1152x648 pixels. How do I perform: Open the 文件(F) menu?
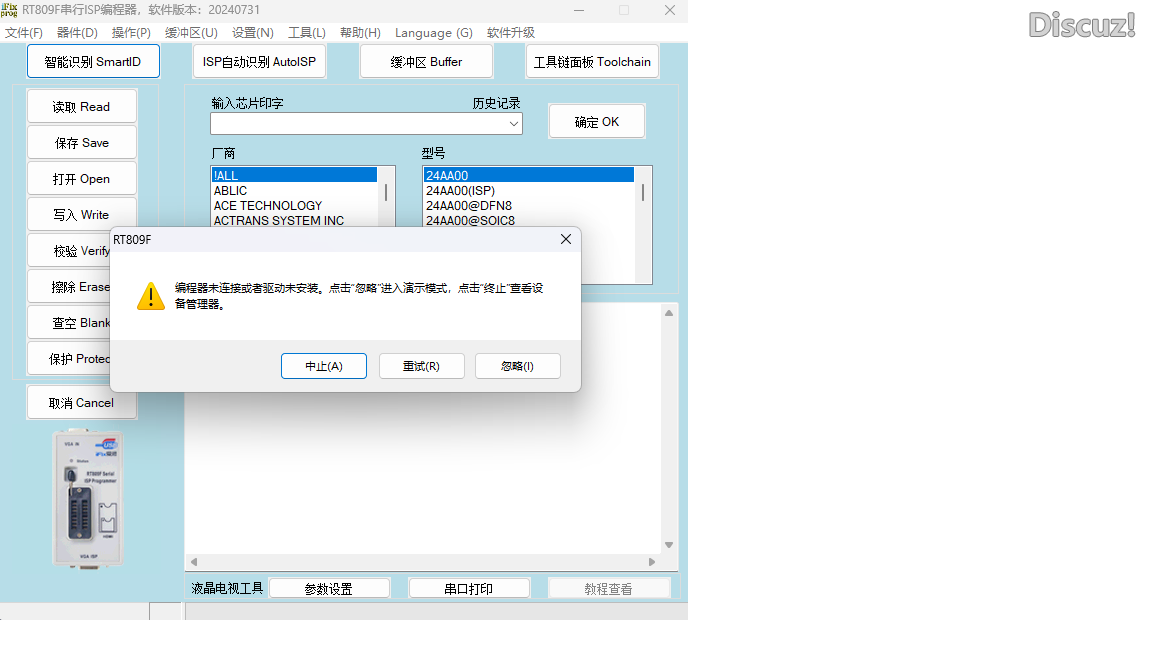pyautogui.click(x=24, y=33)
